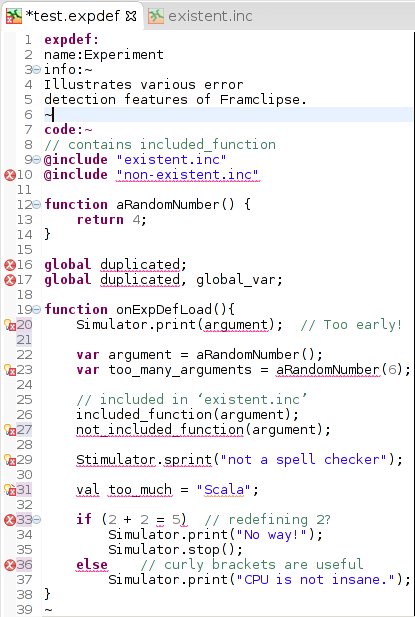Screen dimensions: 415x617
Task: Select the test.expdef editor tab
Action: (73, 16)
